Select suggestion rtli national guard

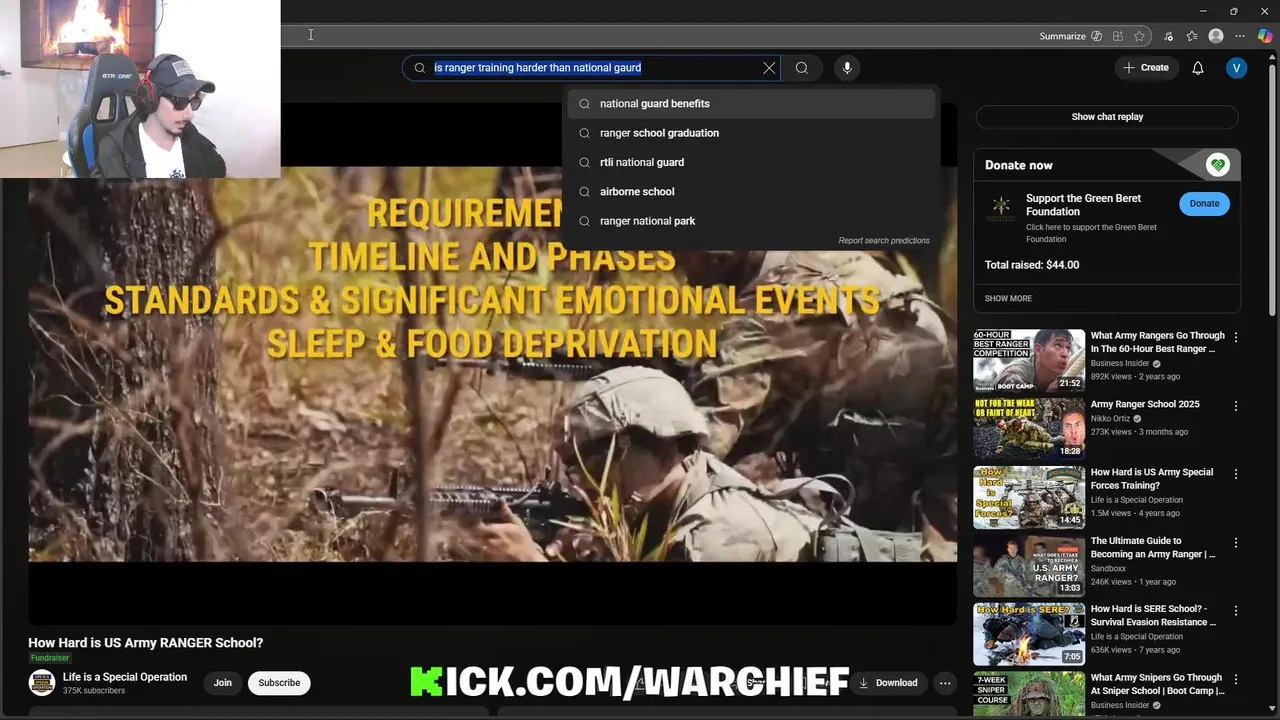click(751, 162)
